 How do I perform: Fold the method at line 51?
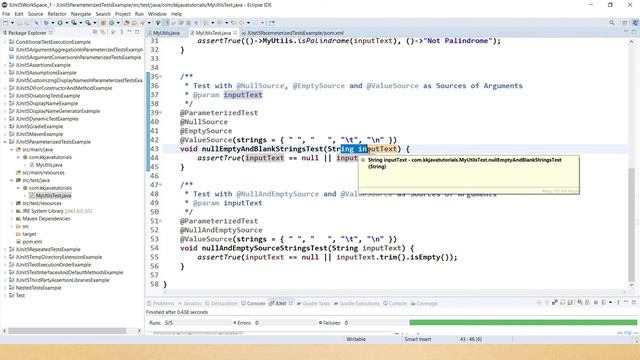pyautogui.click(x=161, y=221)
